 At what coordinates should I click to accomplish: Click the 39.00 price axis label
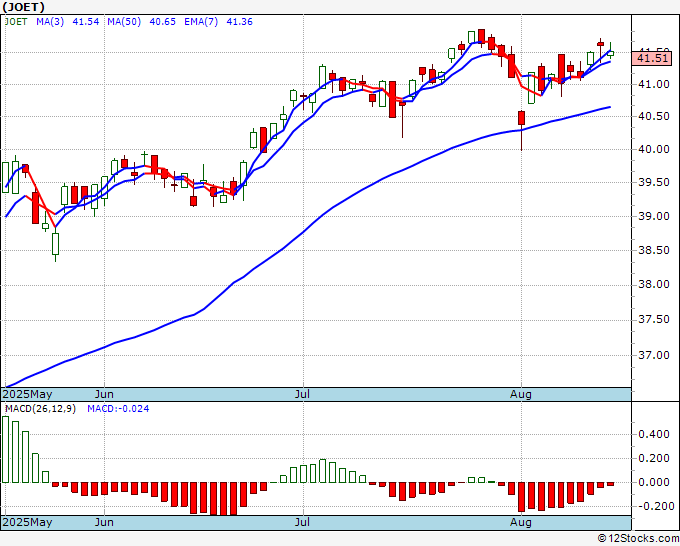point(654,216)
